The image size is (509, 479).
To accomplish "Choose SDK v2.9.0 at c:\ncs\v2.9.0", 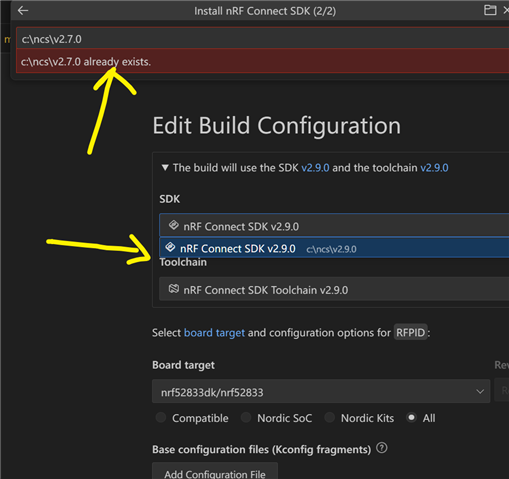I will (x=334, y=248).
